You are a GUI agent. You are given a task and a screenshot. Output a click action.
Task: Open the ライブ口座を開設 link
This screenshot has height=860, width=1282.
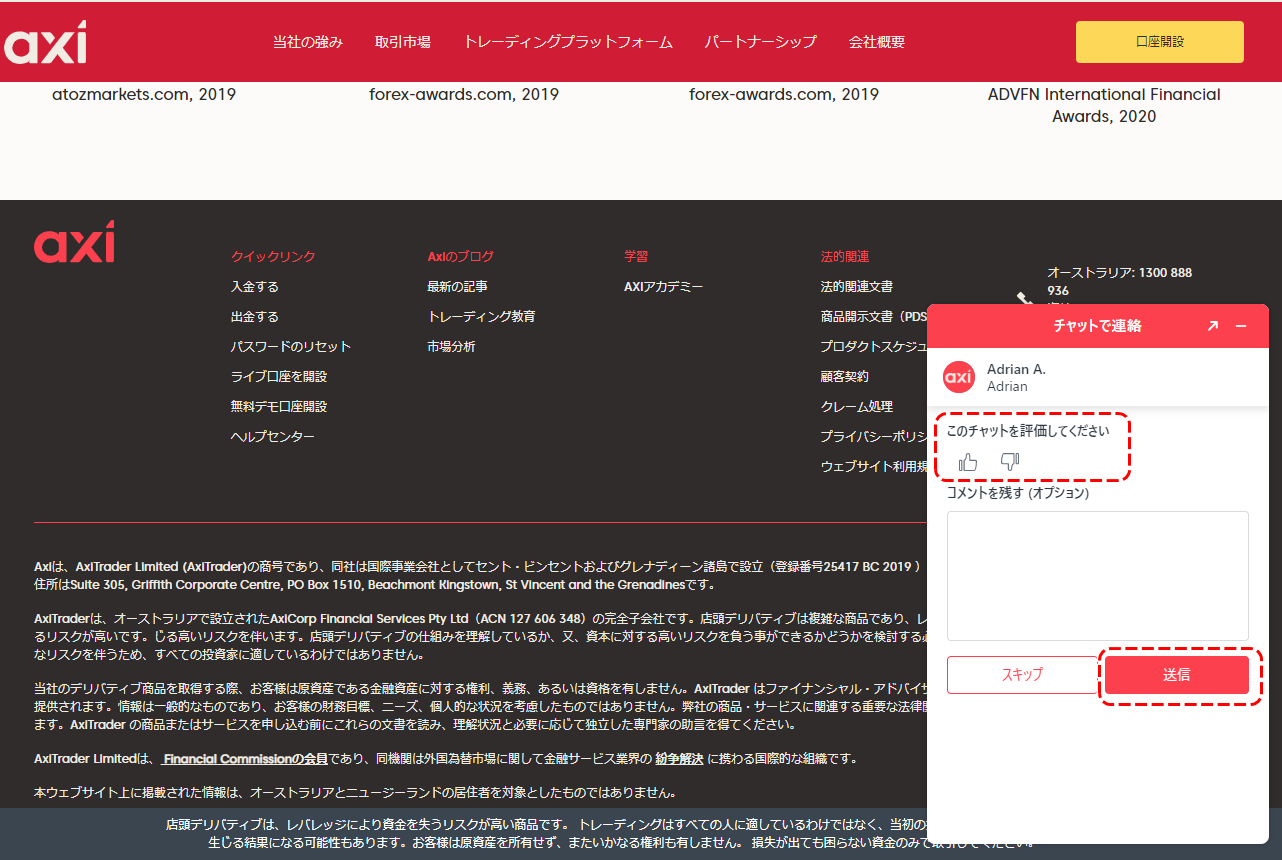click(279, 377)
